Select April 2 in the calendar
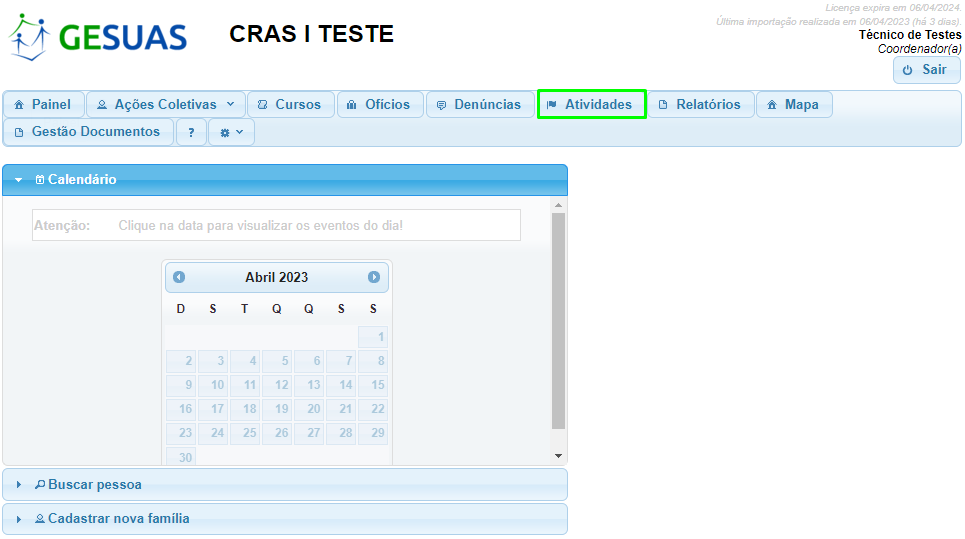The height and width of the screenshot is (539, 965). (181, 361)
